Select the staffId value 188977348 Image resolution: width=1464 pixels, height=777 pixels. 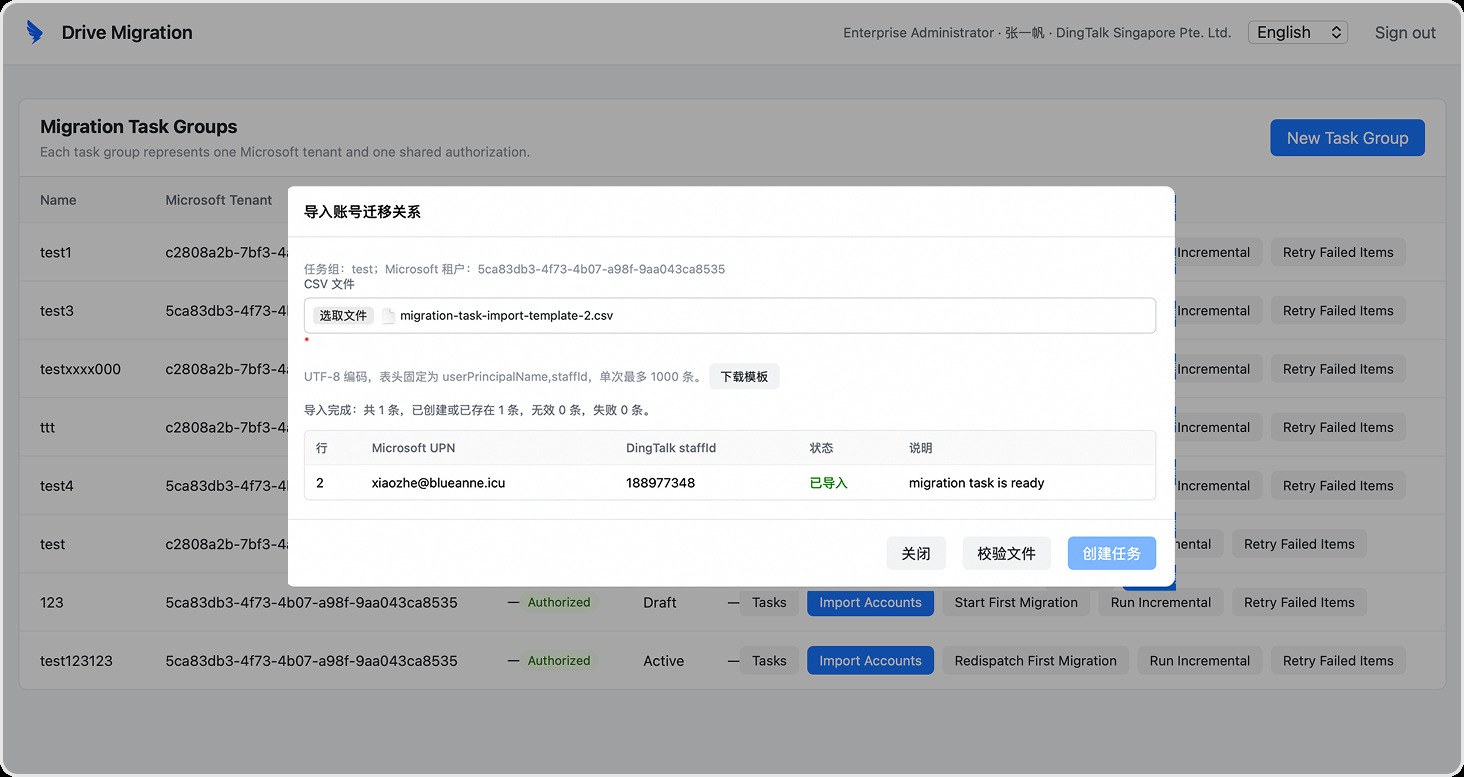pos(660,482)
